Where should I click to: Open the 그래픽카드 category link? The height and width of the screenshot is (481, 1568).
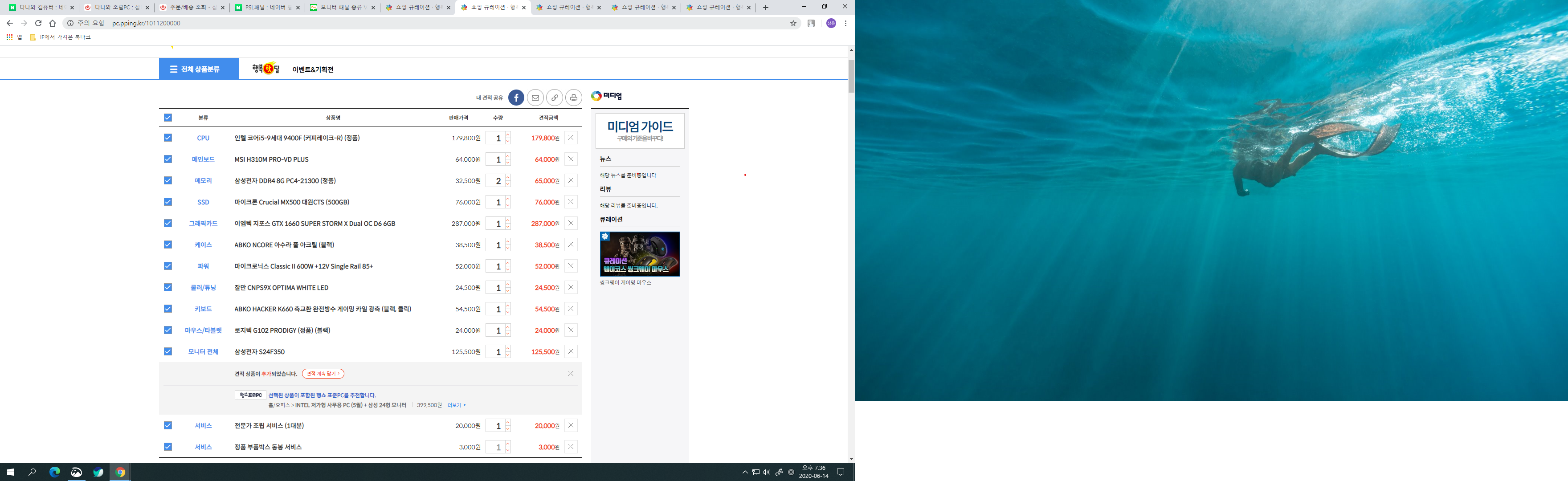pyautogui.click(x=203, y=224)
